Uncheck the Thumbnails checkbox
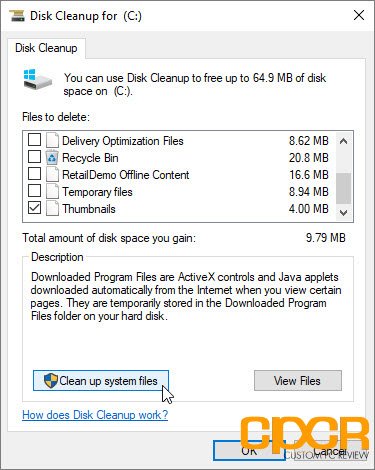This screenshot has height=470, width=375. coord(34,208)
